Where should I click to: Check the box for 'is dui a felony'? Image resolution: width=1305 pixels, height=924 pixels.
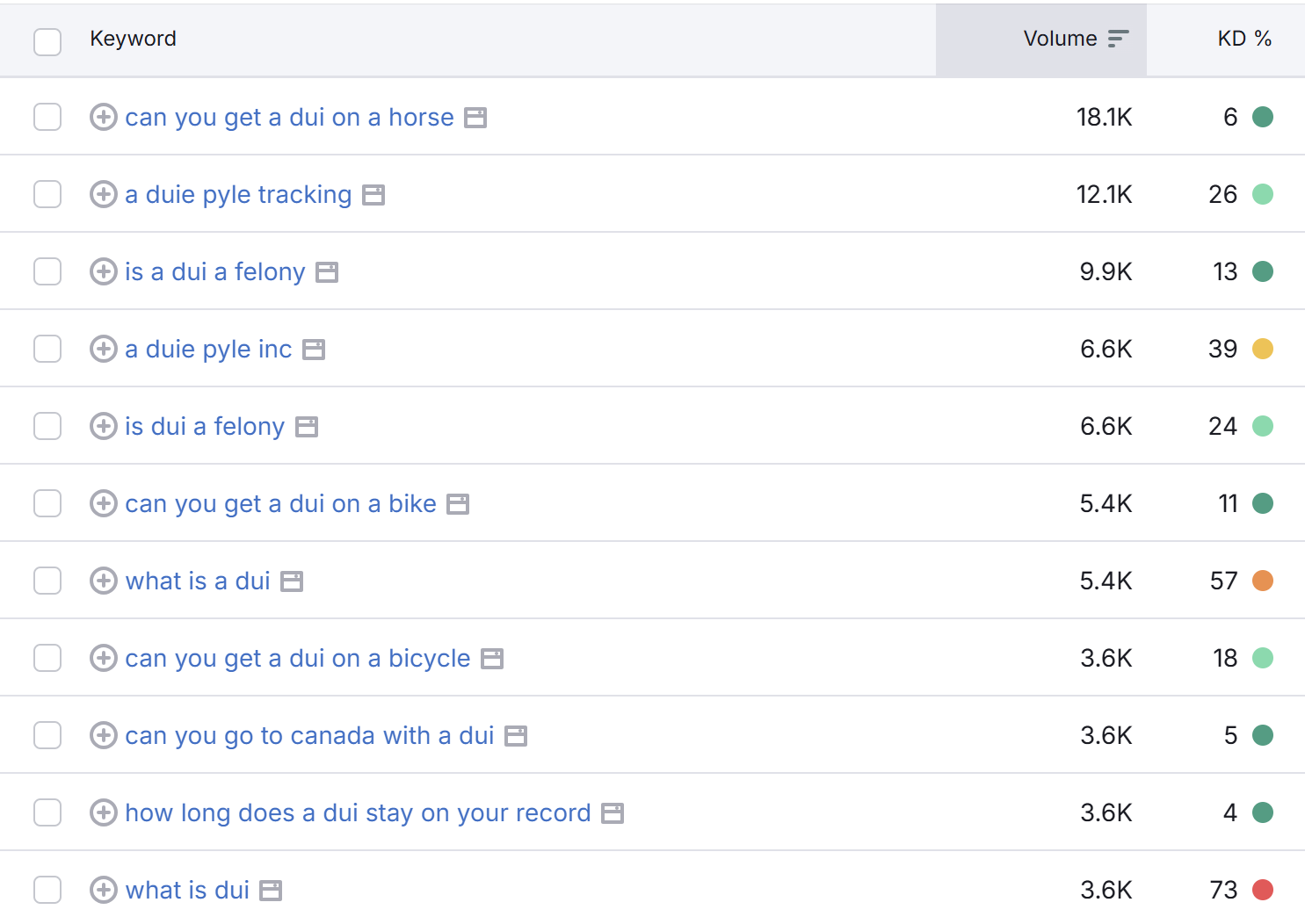click(47, 426)
